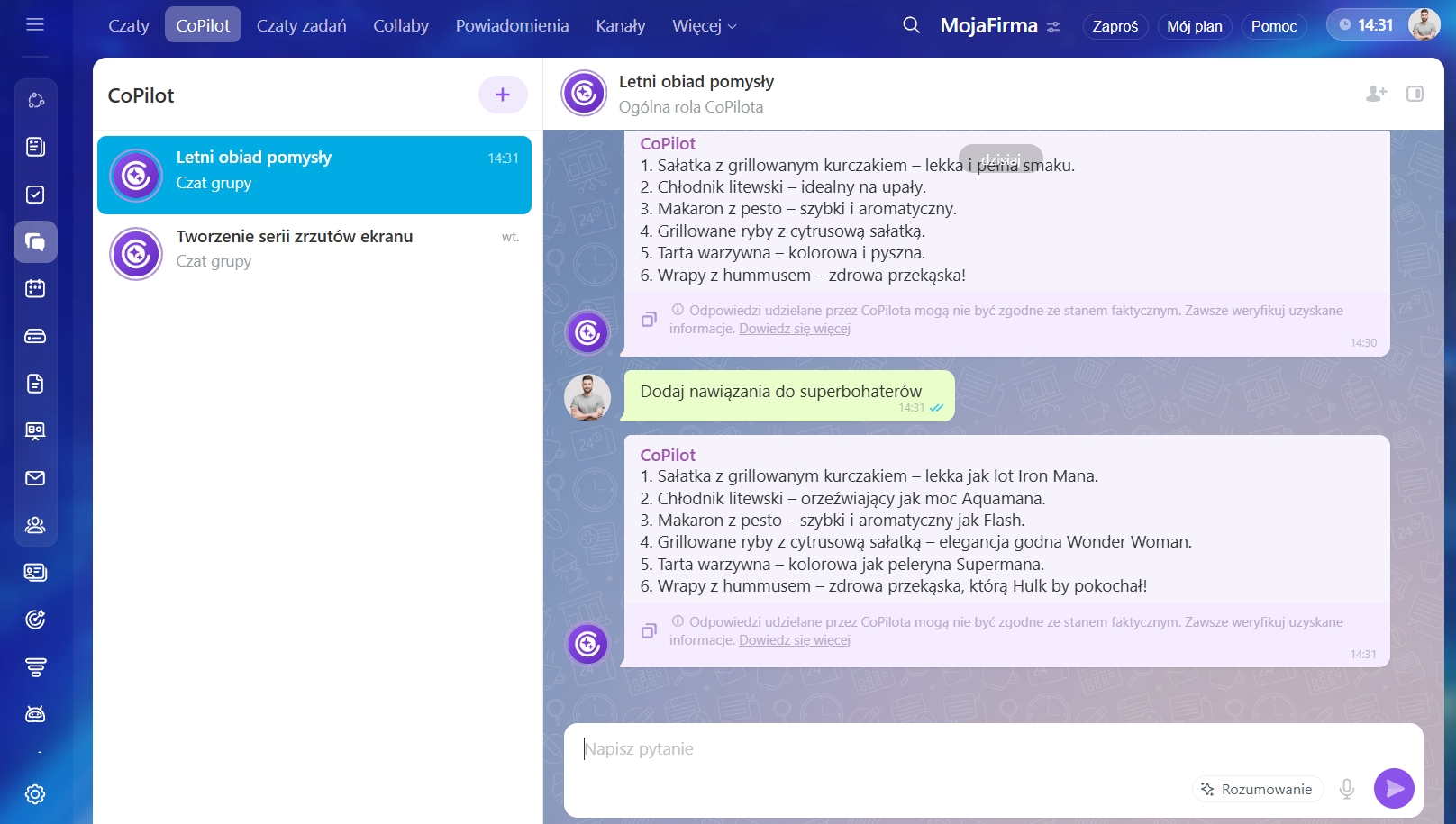
Task: Toggle the chat sidebar panel icon
Action: click(1415, 94)
